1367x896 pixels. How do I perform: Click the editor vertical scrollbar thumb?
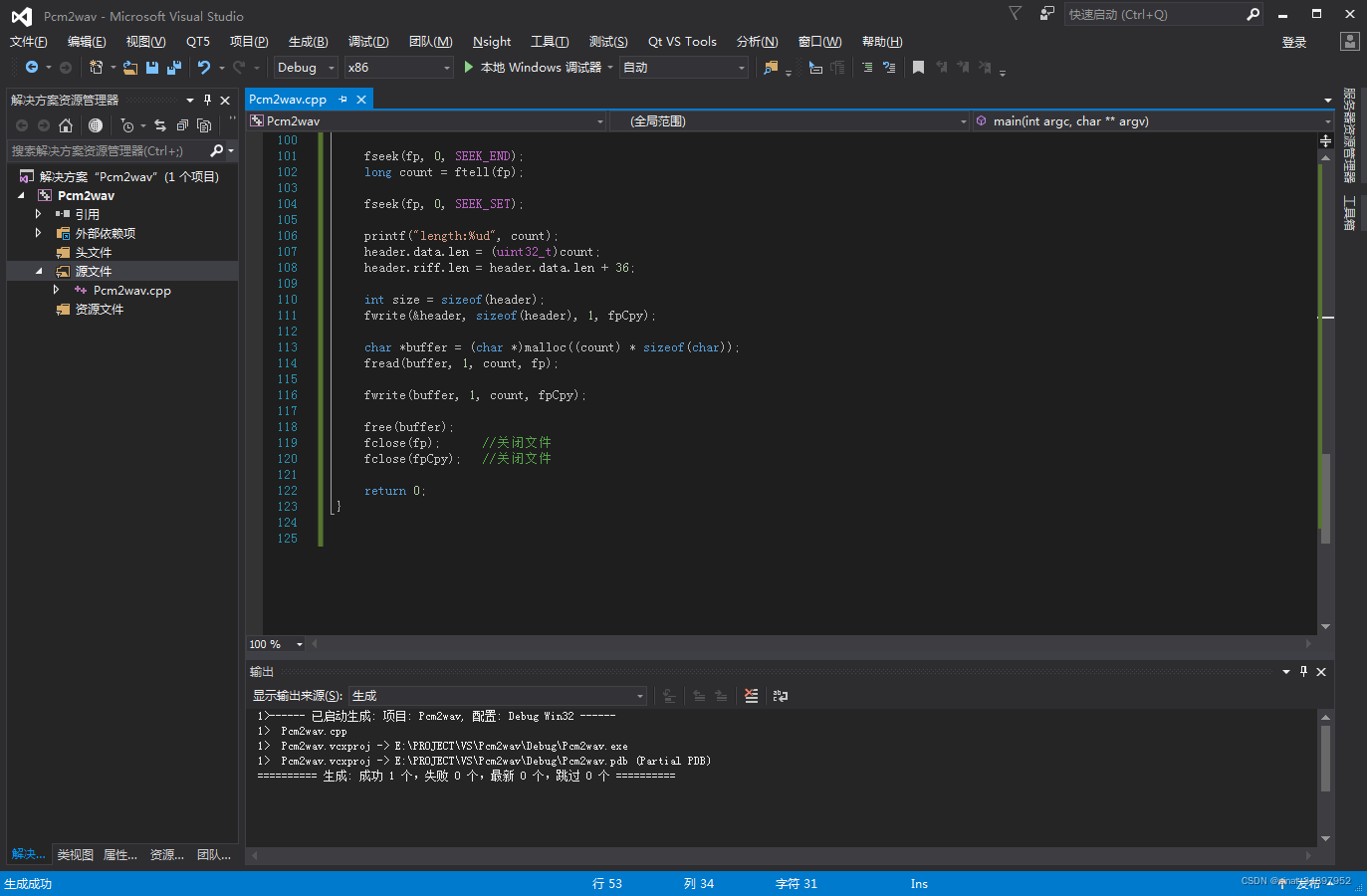(1325, 498)
